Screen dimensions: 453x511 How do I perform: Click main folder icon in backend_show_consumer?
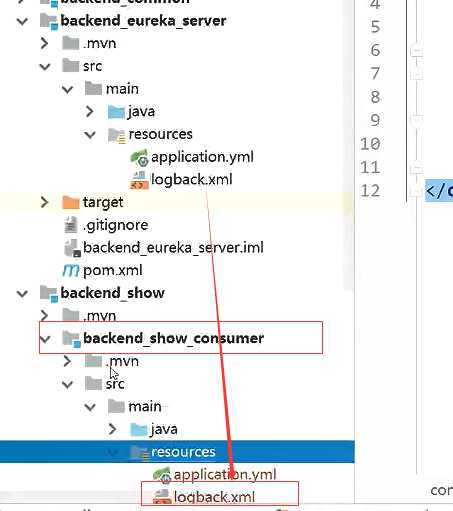pyautogui.click(x=116, y=406)
